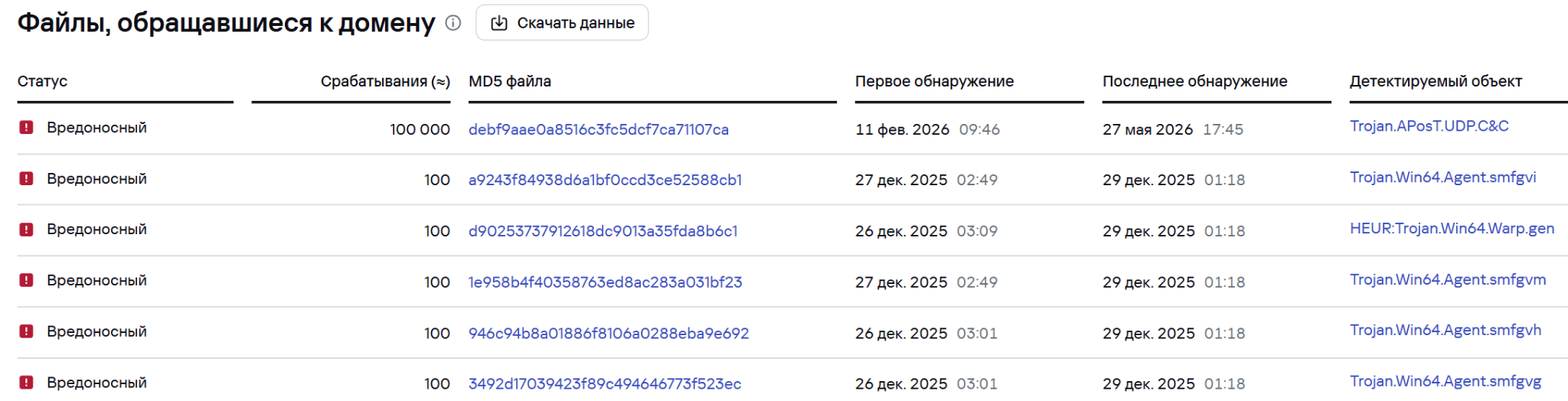Screen dimensions: 1568x401
Task: Open MD5 hash a9243f84938d6a1bf0ccd3ce52588cb1
Action: (605, 180)
